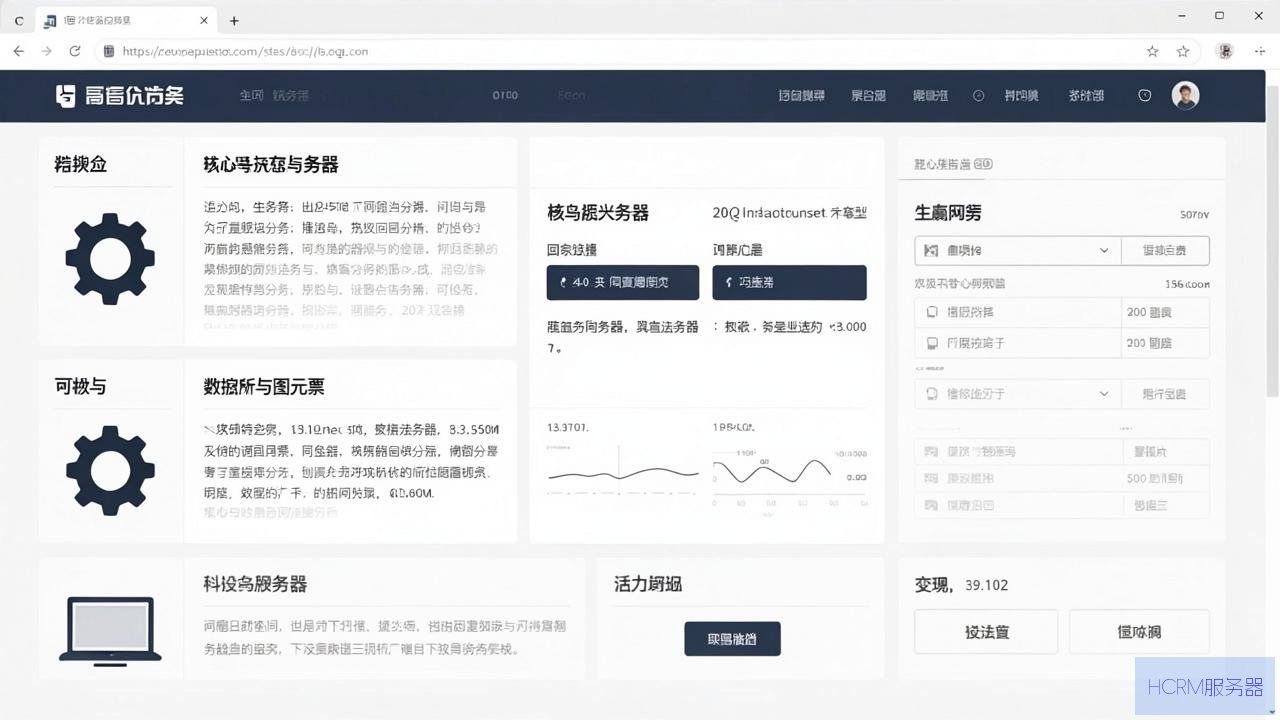Select the '39.102' value text
1280x720 pixels.
(987, 585)
